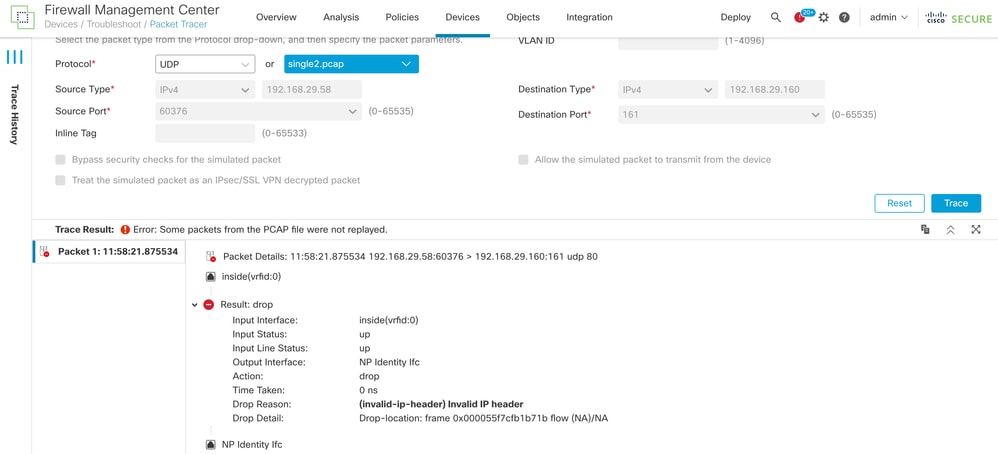Click the Packet 1 drop status icon
This screenshot has width=998, height=454.
[45, 252]
